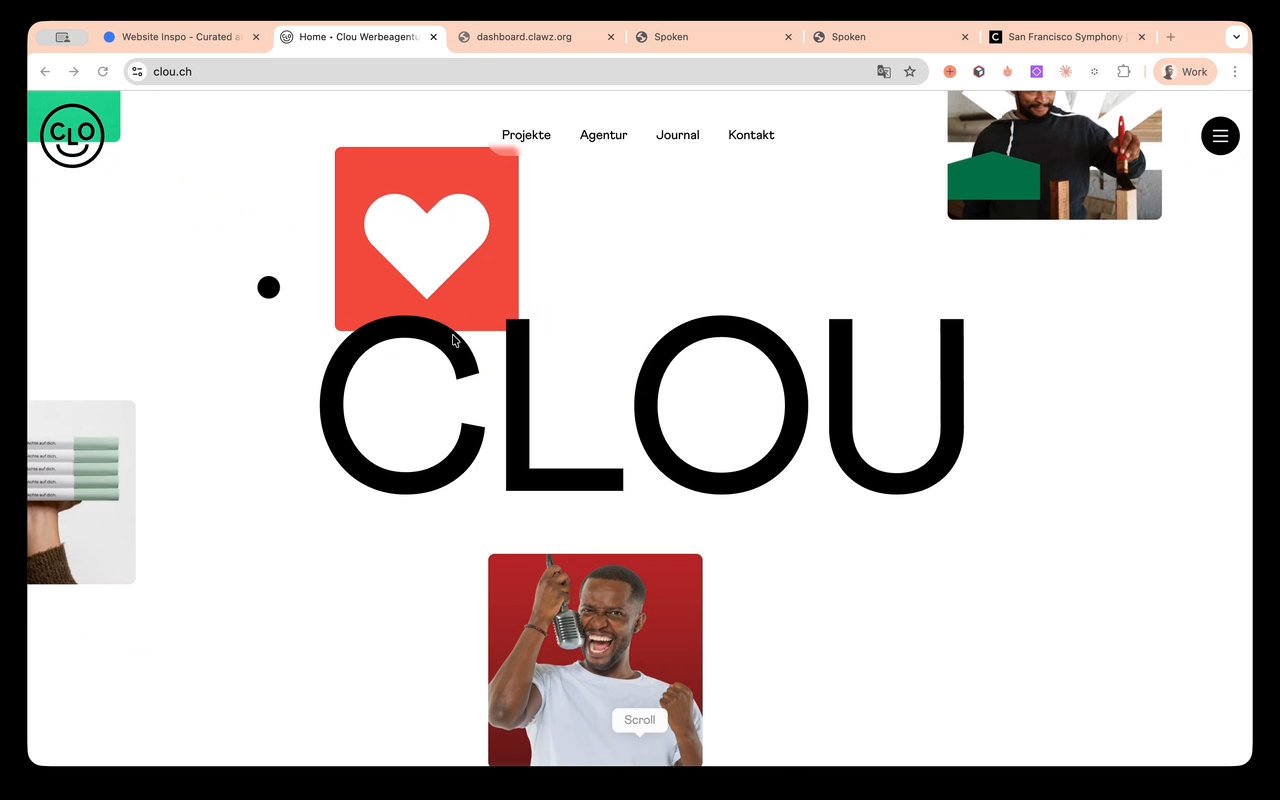Viewport: 1280px width, 800px height.
Task: Click the grey pill button left of the tabs
Action: coord(62,37)
